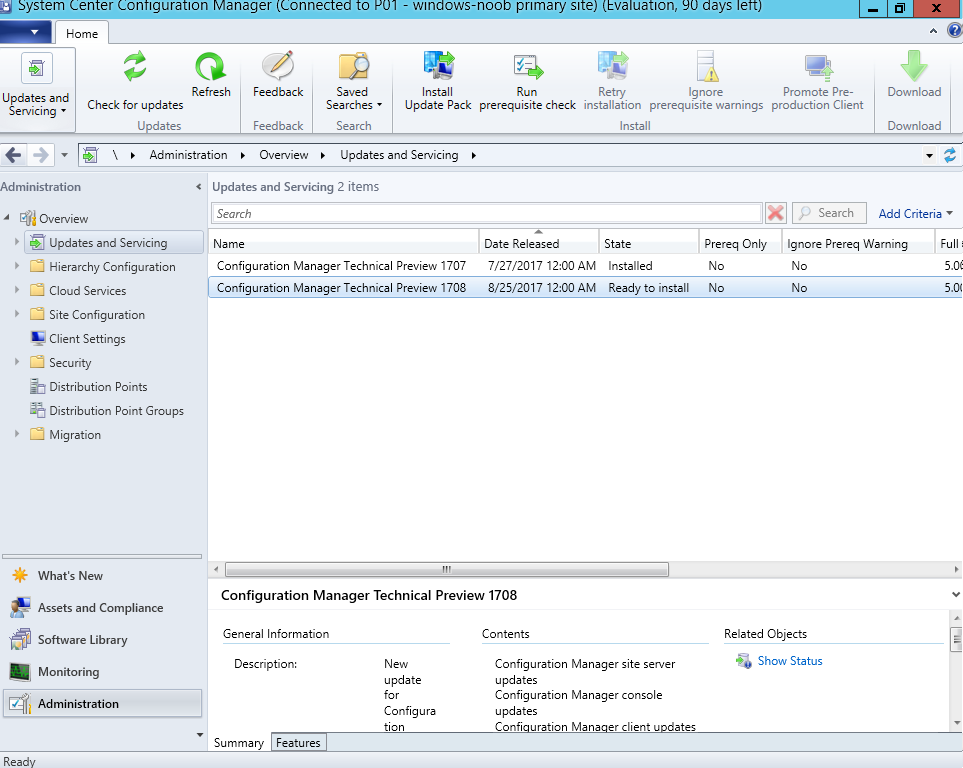Image resolution: width=963 pixels, height=768 pixels.
Task: Open Assets and Compliance workspace
Action: 100,608
